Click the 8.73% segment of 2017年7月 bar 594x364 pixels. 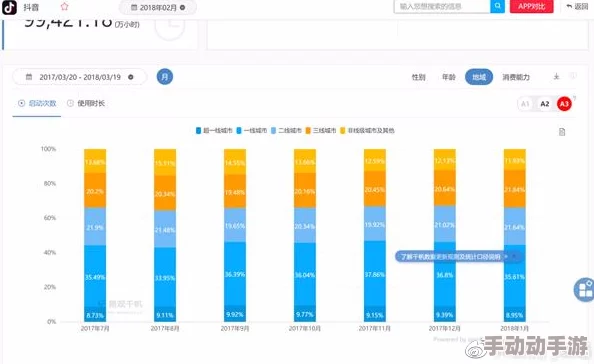(95, 314)
